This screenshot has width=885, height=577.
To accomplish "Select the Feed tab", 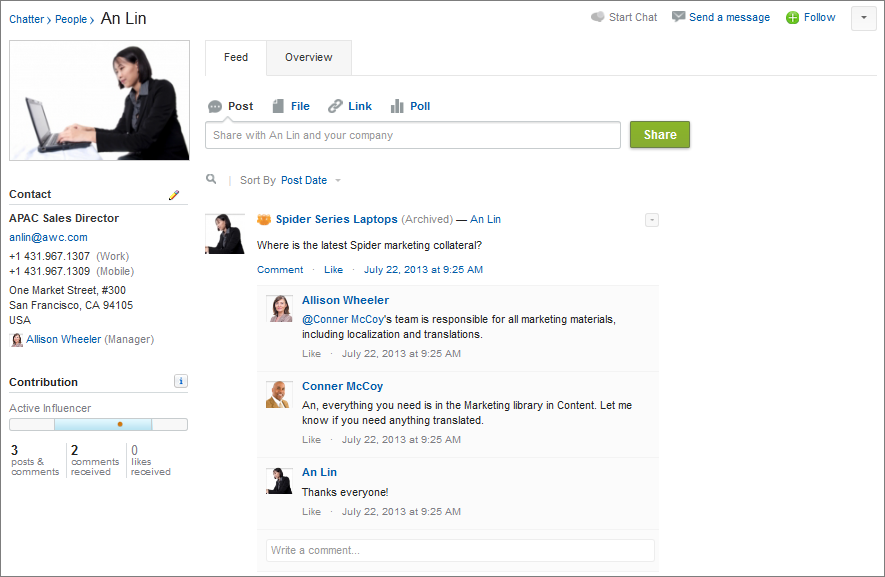I will [x=236, y=58].
